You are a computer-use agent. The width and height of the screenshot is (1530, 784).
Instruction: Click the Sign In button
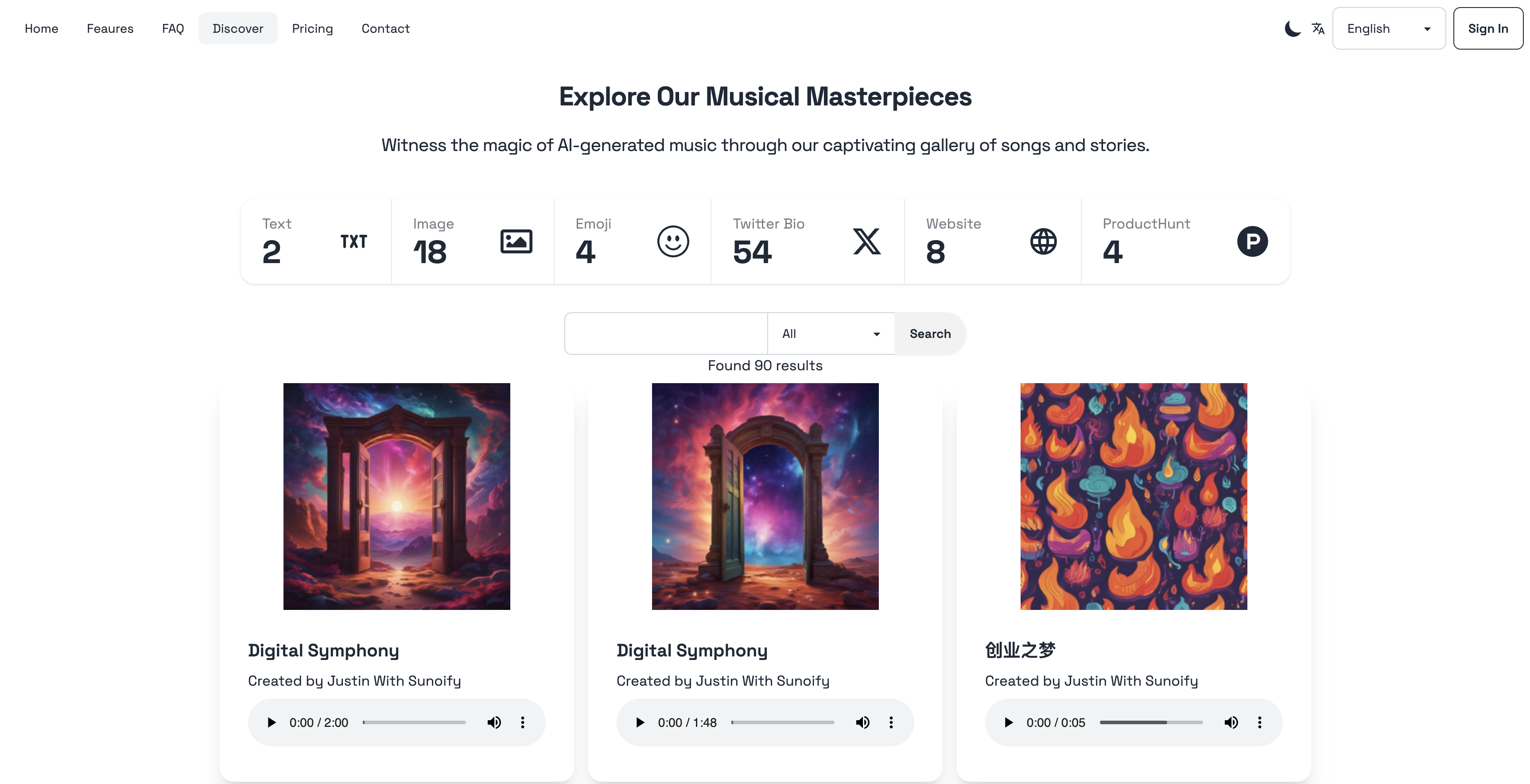pyautogui.click(x=1488, y=28)
